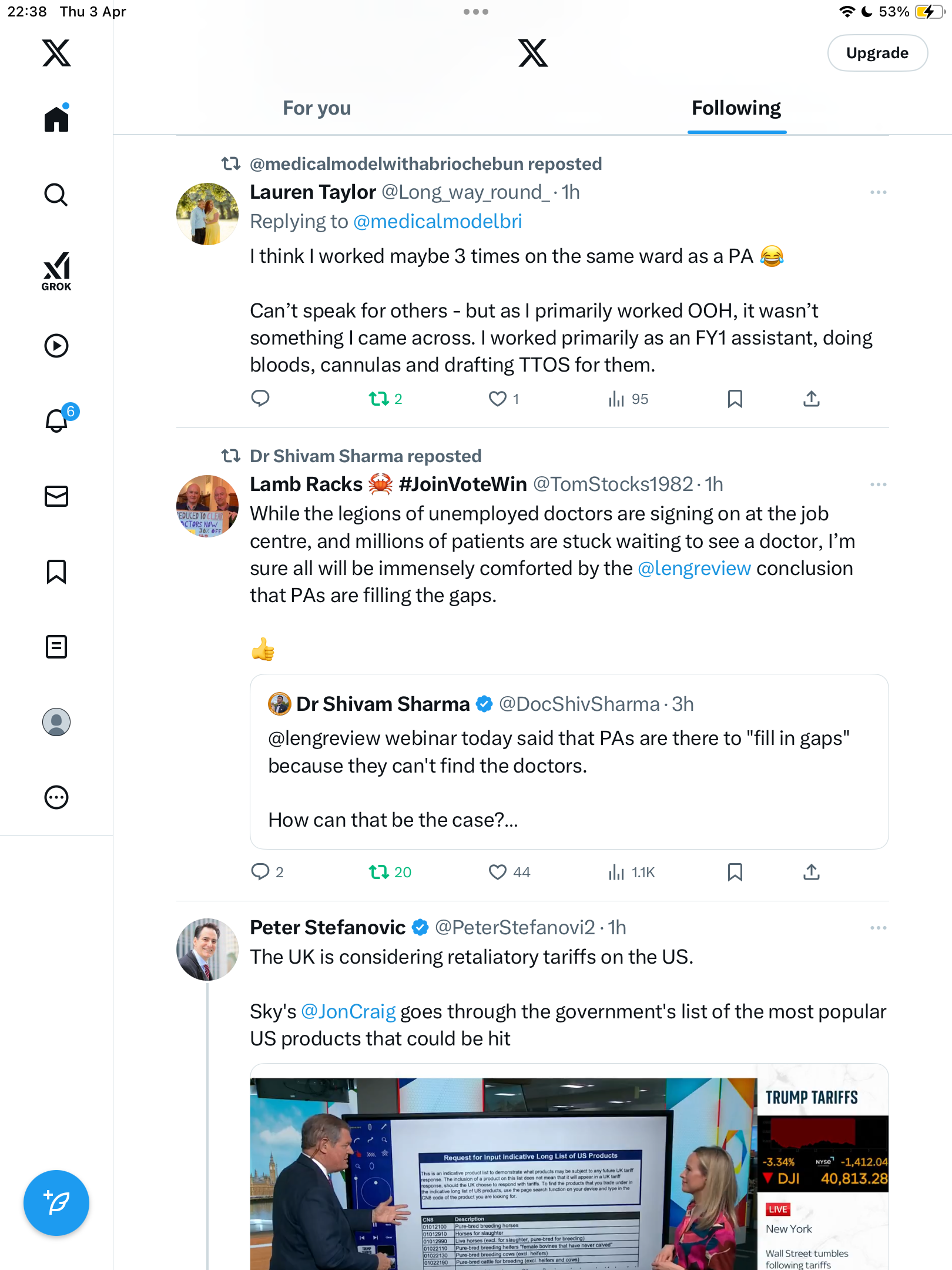View analytics for the 1.1K views post

[x=632, y=872]
